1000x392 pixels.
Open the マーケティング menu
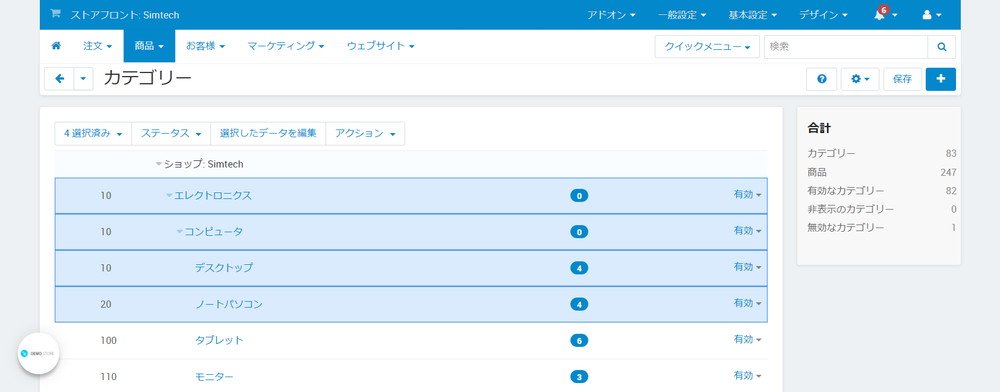click(286, 46)
